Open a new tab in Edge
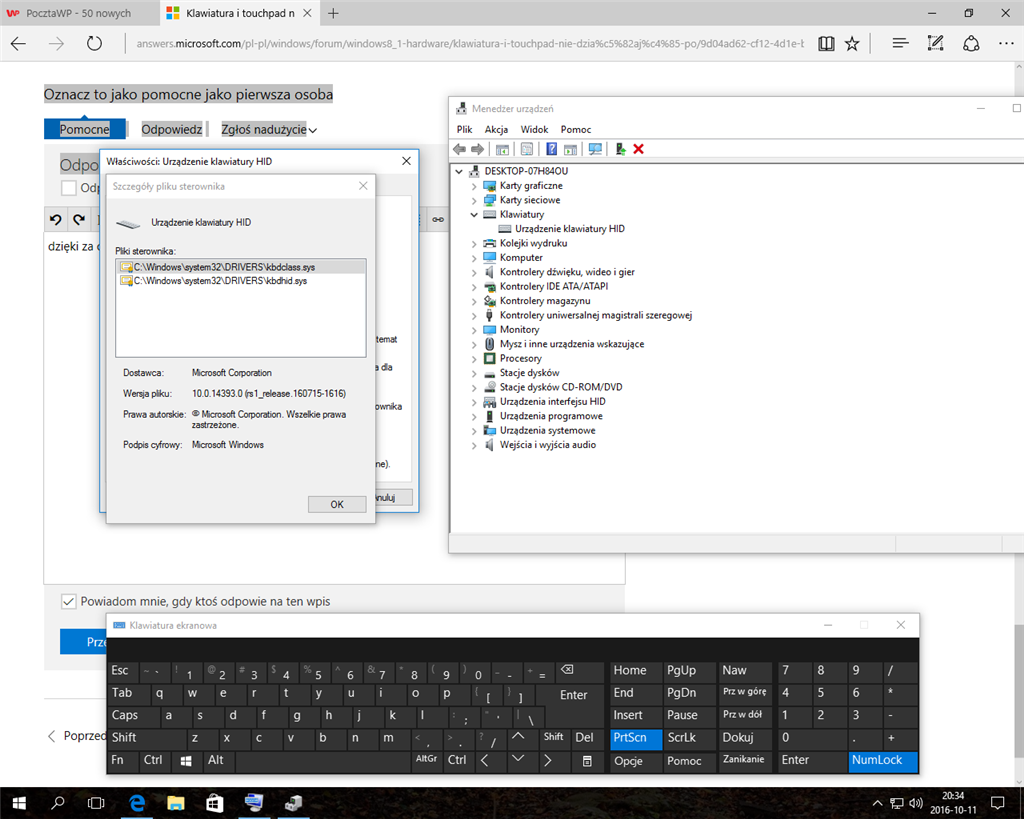The width and height of the screenshot is (1024, 819). point(333,13)
